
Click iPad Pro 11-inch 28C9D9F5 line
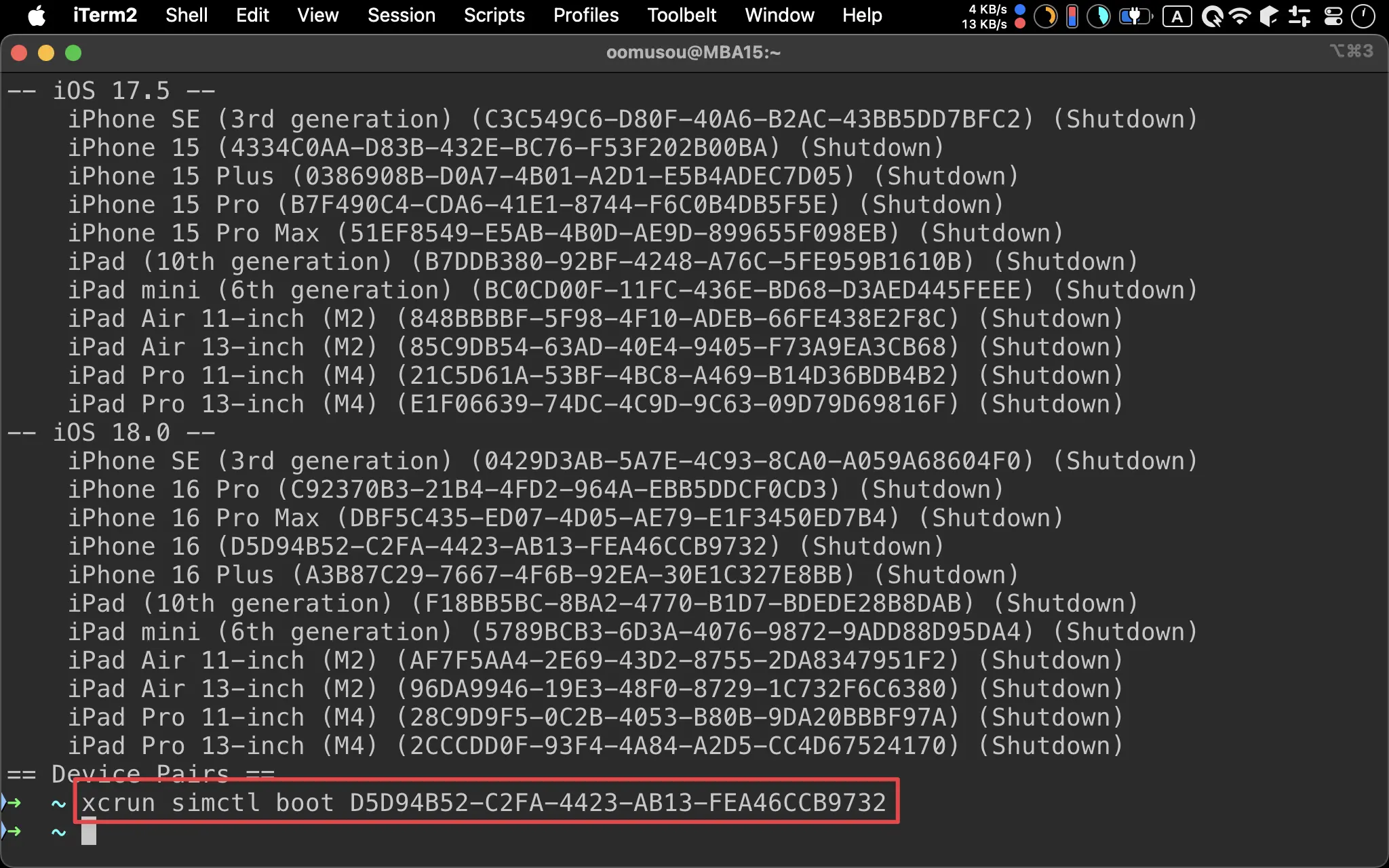coord(595,717)
